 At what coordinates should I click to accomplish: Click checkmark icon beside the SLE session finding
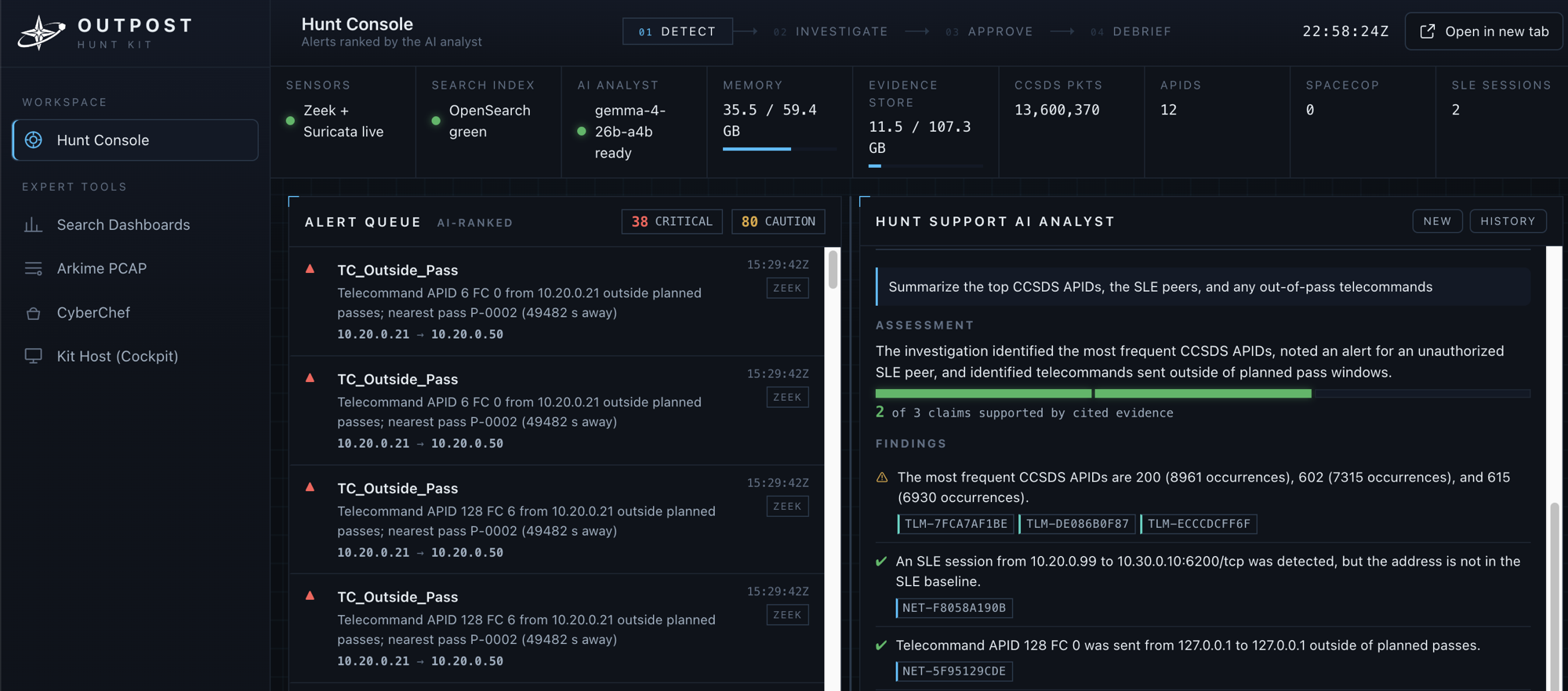(881, 562)
